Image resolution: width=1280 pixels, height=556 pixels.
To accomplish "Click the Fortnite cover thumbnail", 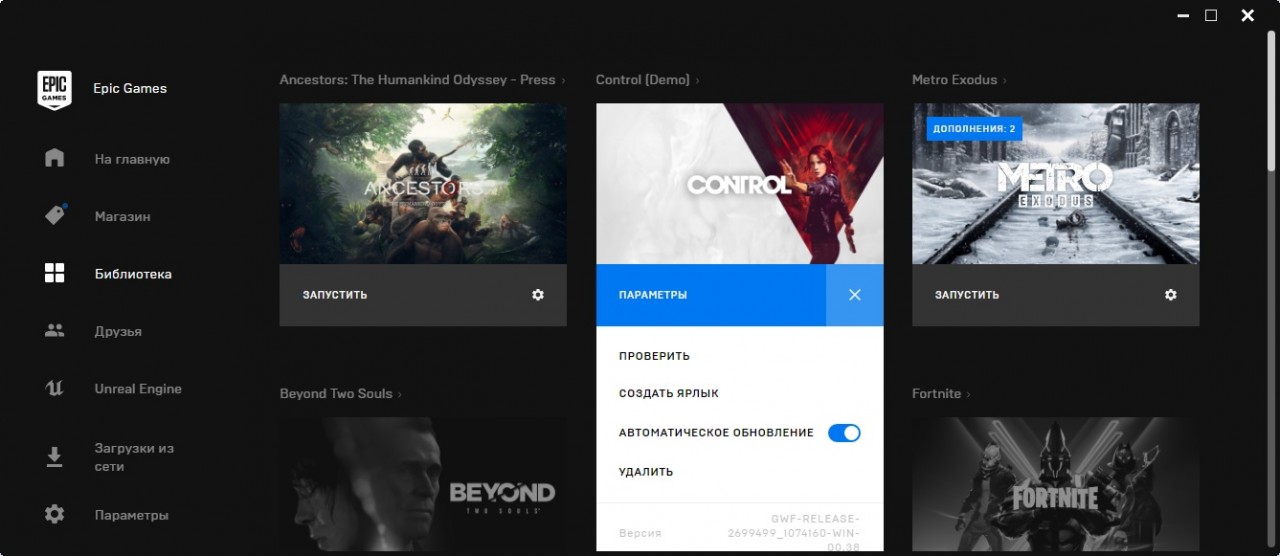I will [1056, 484].
